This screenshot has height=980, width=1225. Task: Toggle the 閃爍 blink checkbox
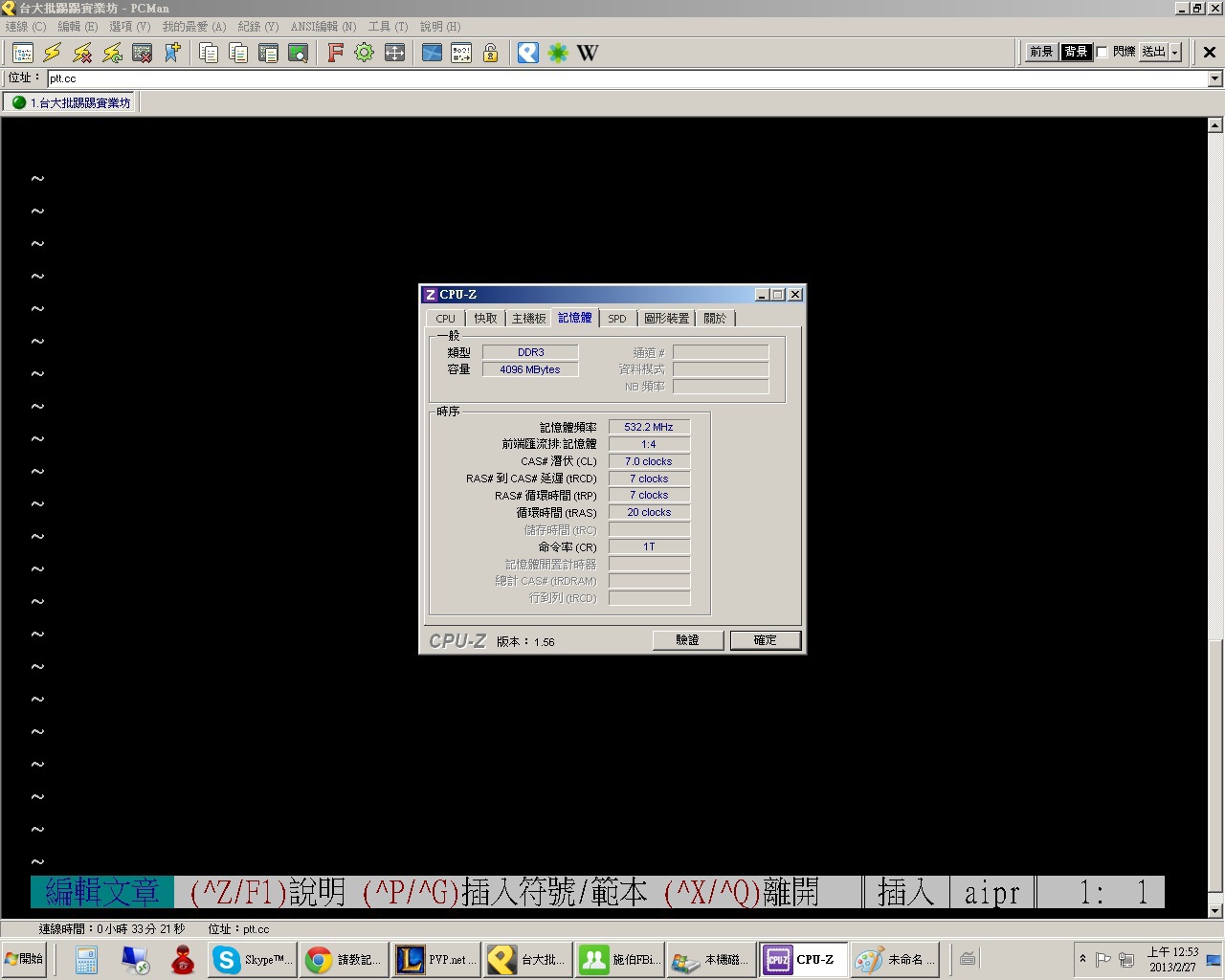[1102, 52]
